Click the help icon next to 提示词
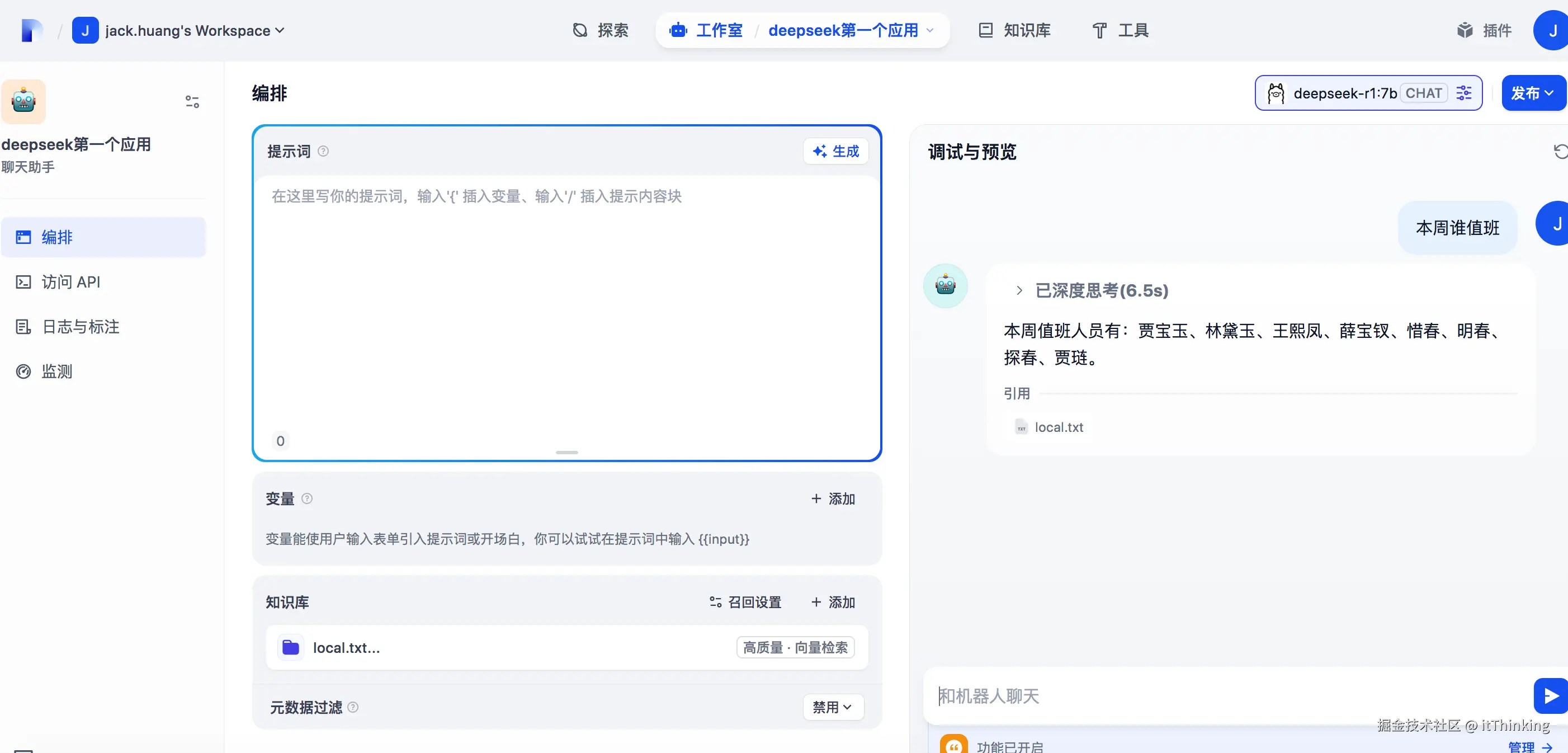This screenshot has width=1568, height=753. (x=323, y=151)
